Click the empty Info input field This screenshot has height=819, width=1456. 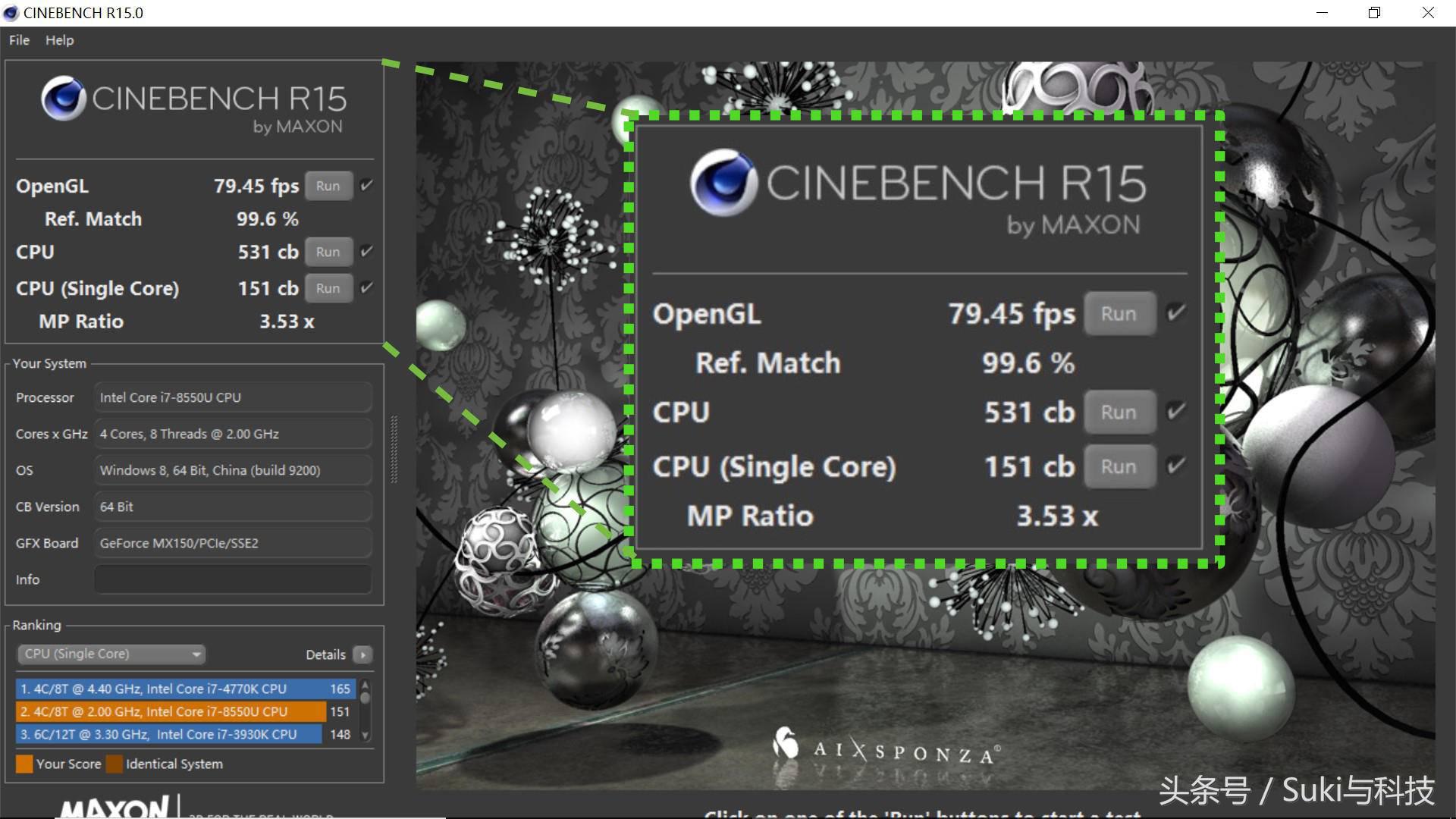click(233, 579)
